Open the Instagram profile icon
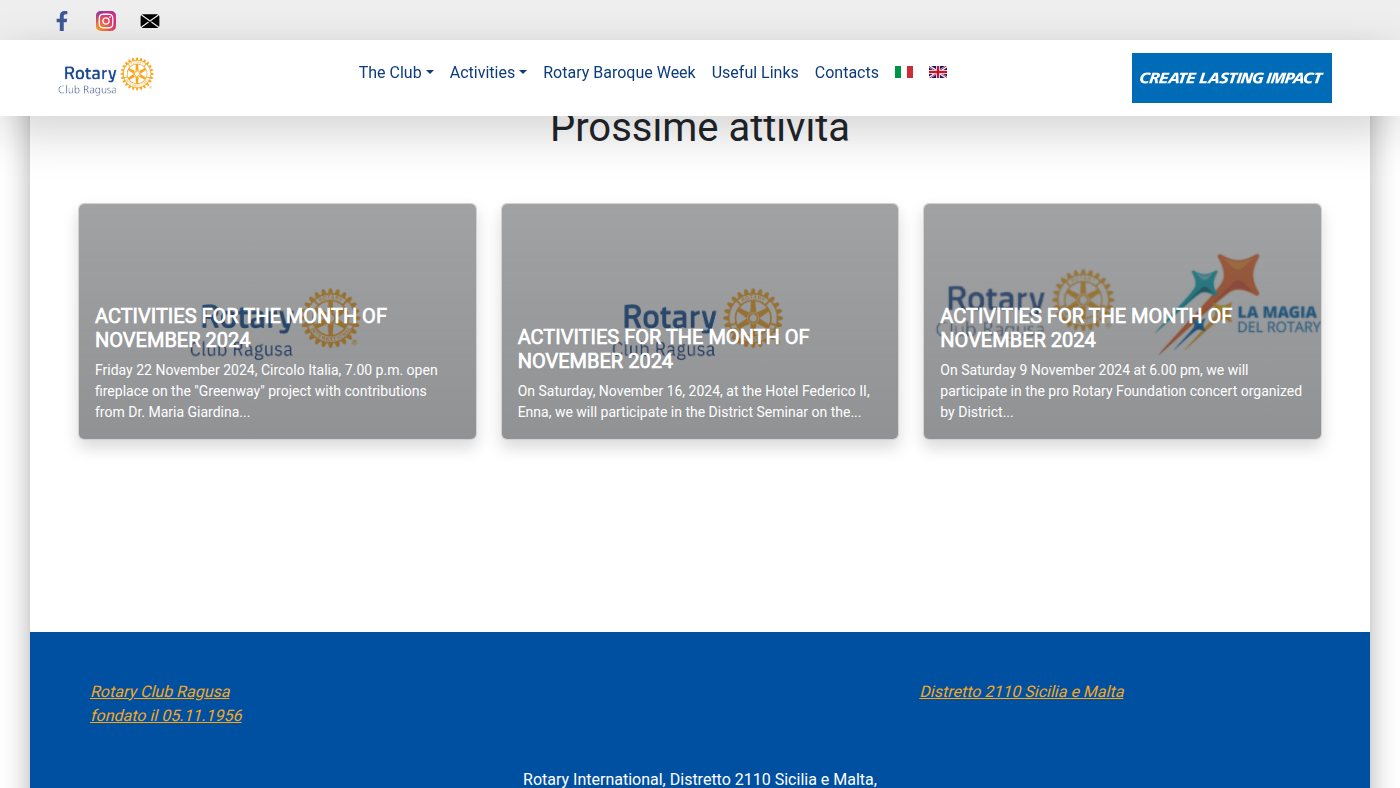The width and height of the screenshot is (1400, 788). (106, 21)
